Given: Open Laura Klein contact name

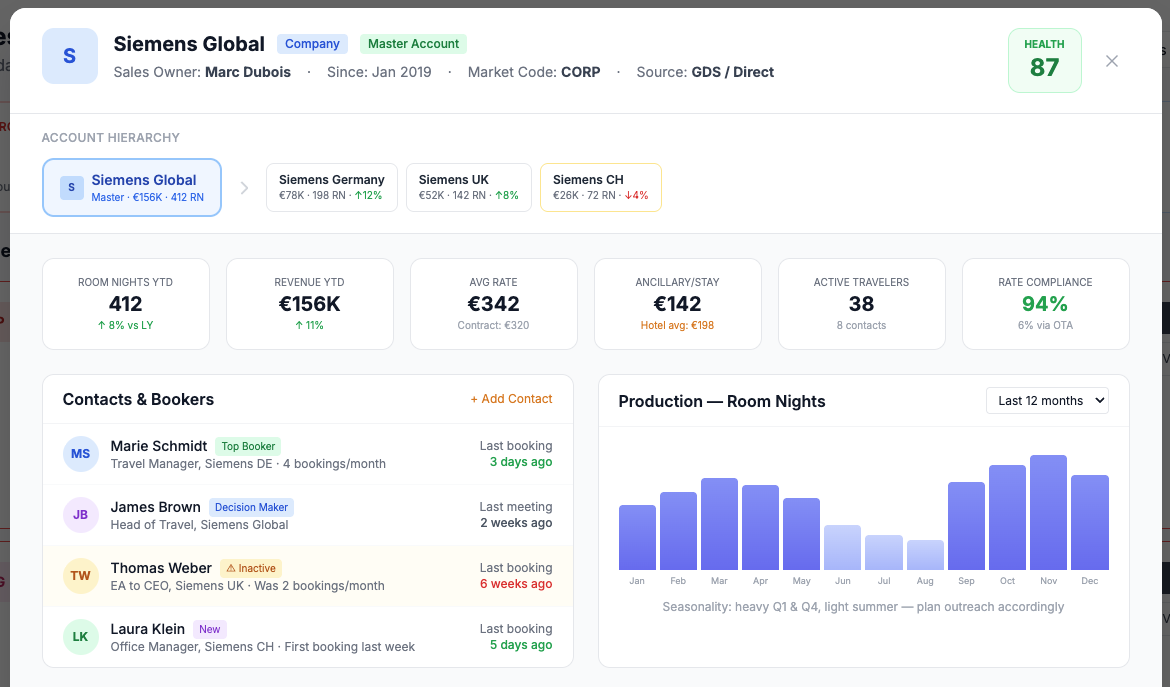Looking at the screenshot, I should point(148,630).
